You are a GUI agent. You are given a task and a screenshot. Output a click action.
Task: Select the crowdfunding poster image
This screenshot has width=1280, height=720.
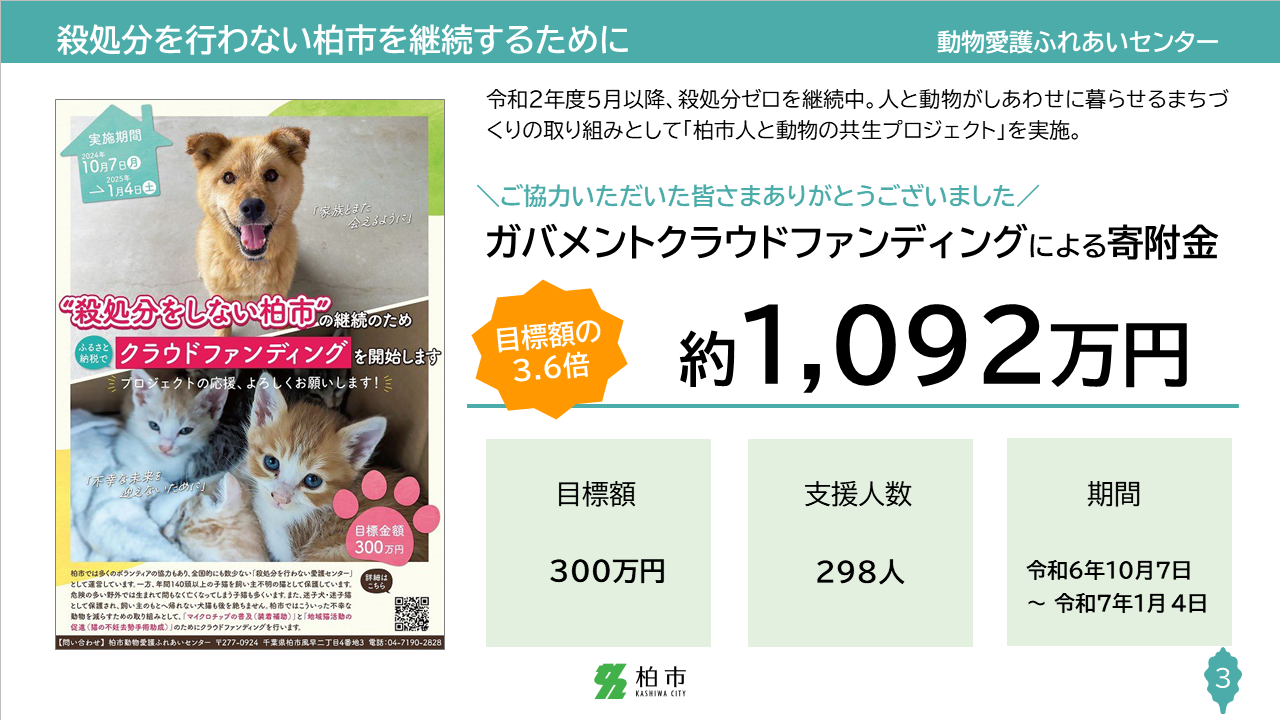250,375
